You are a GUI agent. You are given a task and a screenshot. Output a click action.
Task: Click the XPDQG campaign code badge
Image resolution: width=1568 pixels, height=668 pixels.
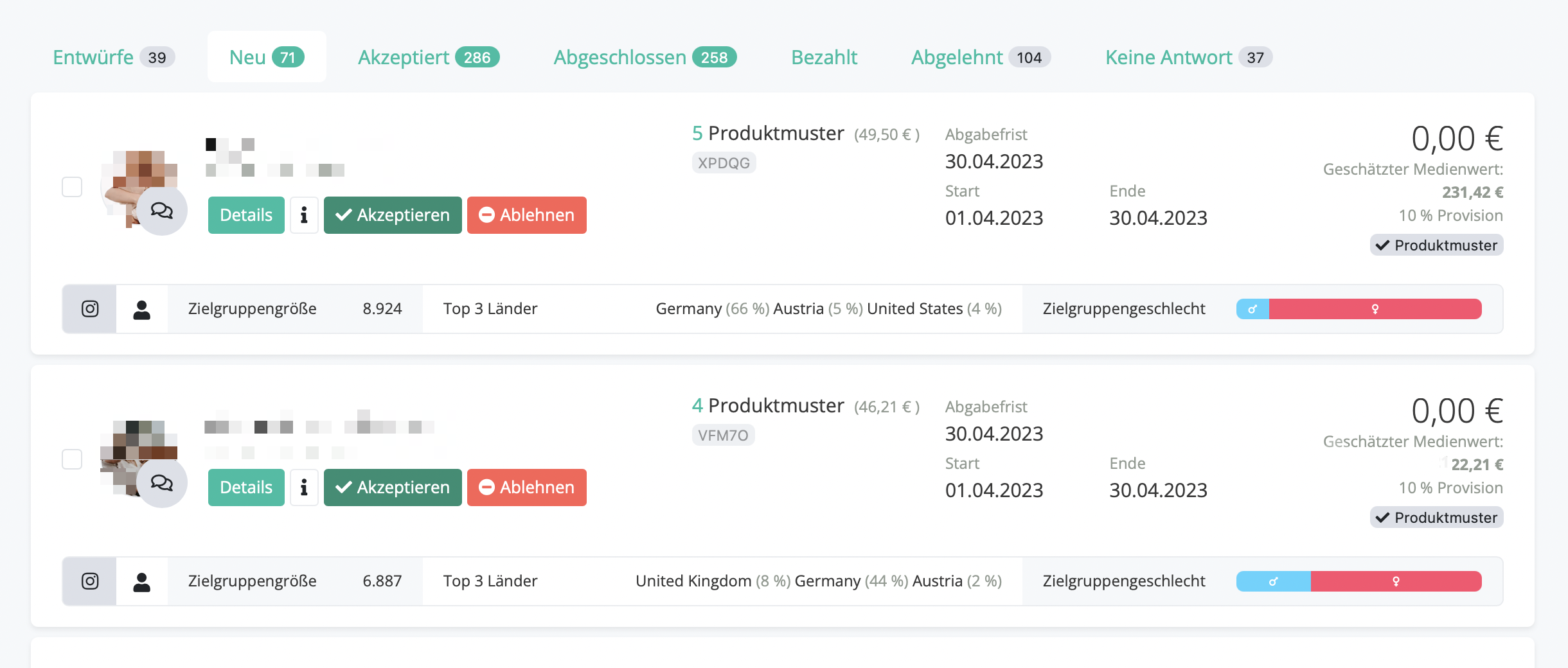point(724,163)
